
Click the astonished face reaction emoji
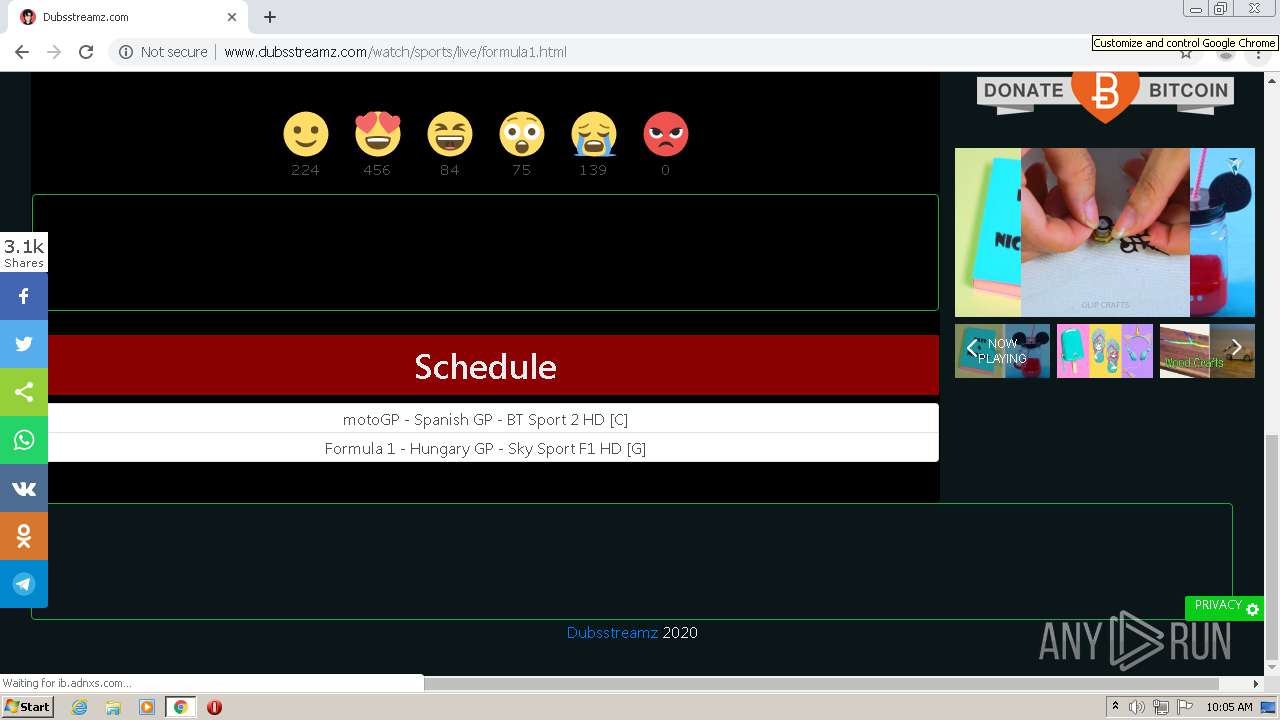tap(522, 134)
